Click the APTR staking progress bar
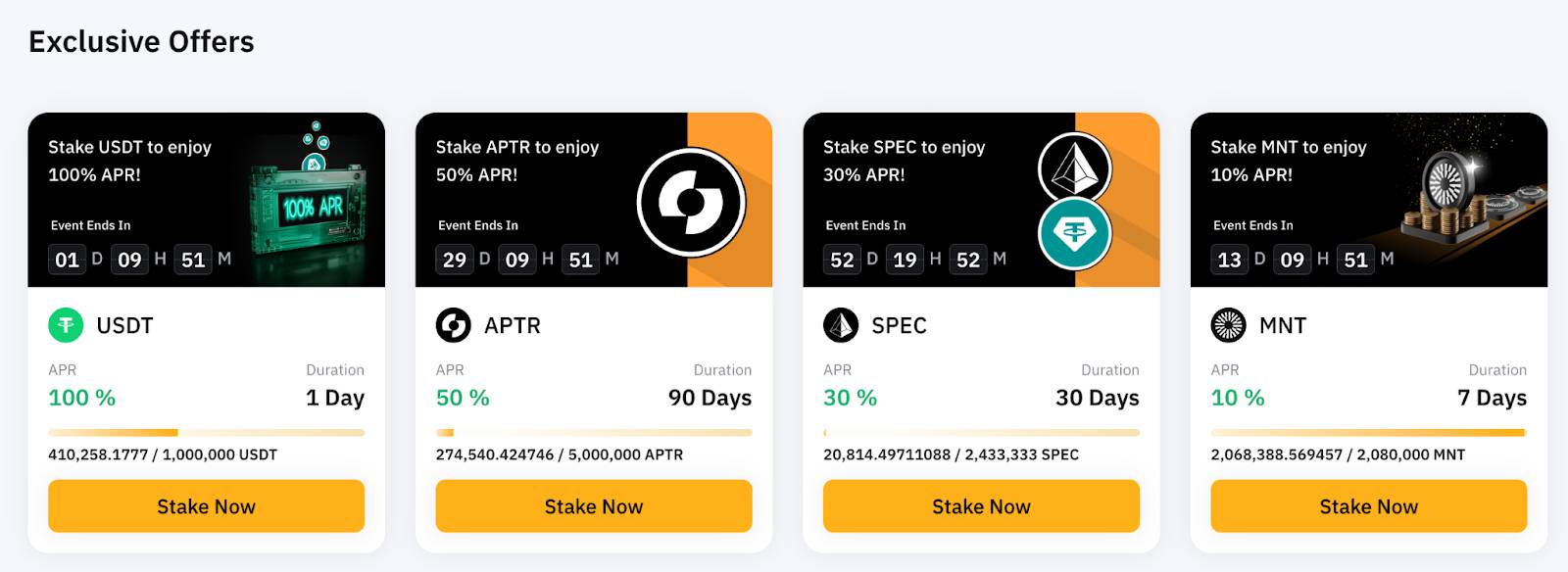This screenshot has width=1568, height=572. pyautogui.click(x=594, y=432)
